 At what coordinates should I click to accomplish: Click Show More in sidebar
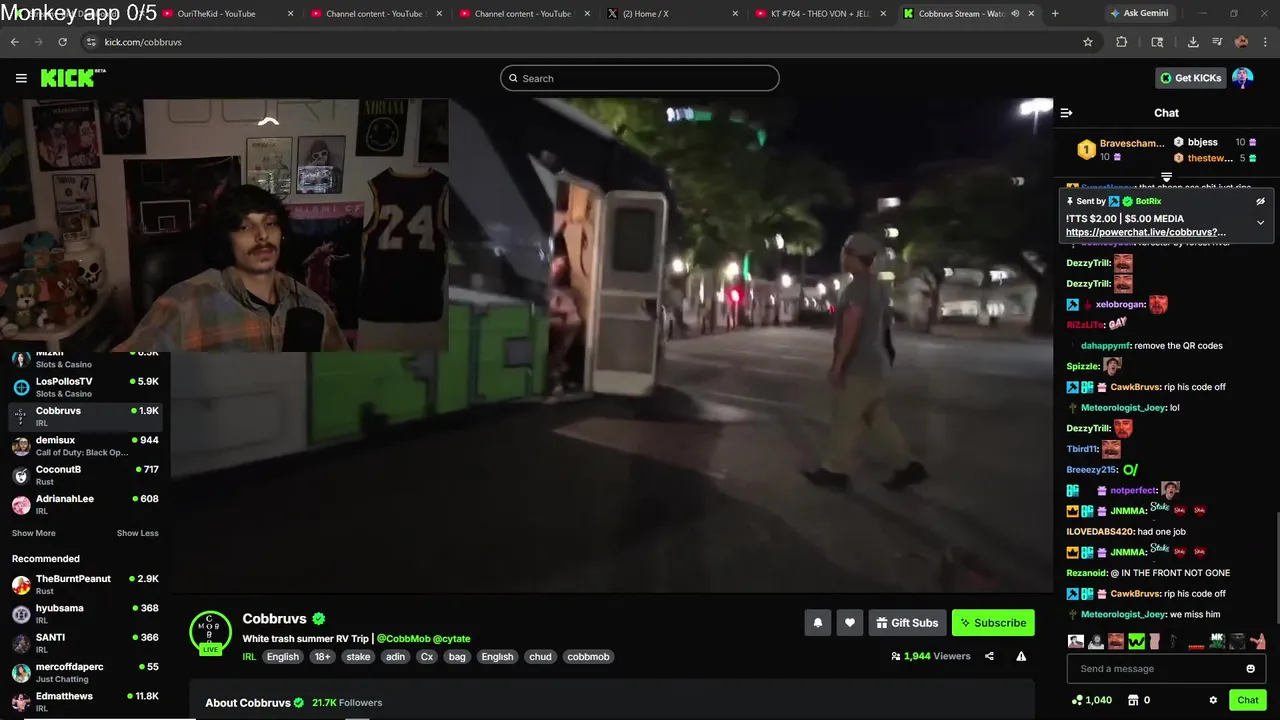(x=33, y=533)
